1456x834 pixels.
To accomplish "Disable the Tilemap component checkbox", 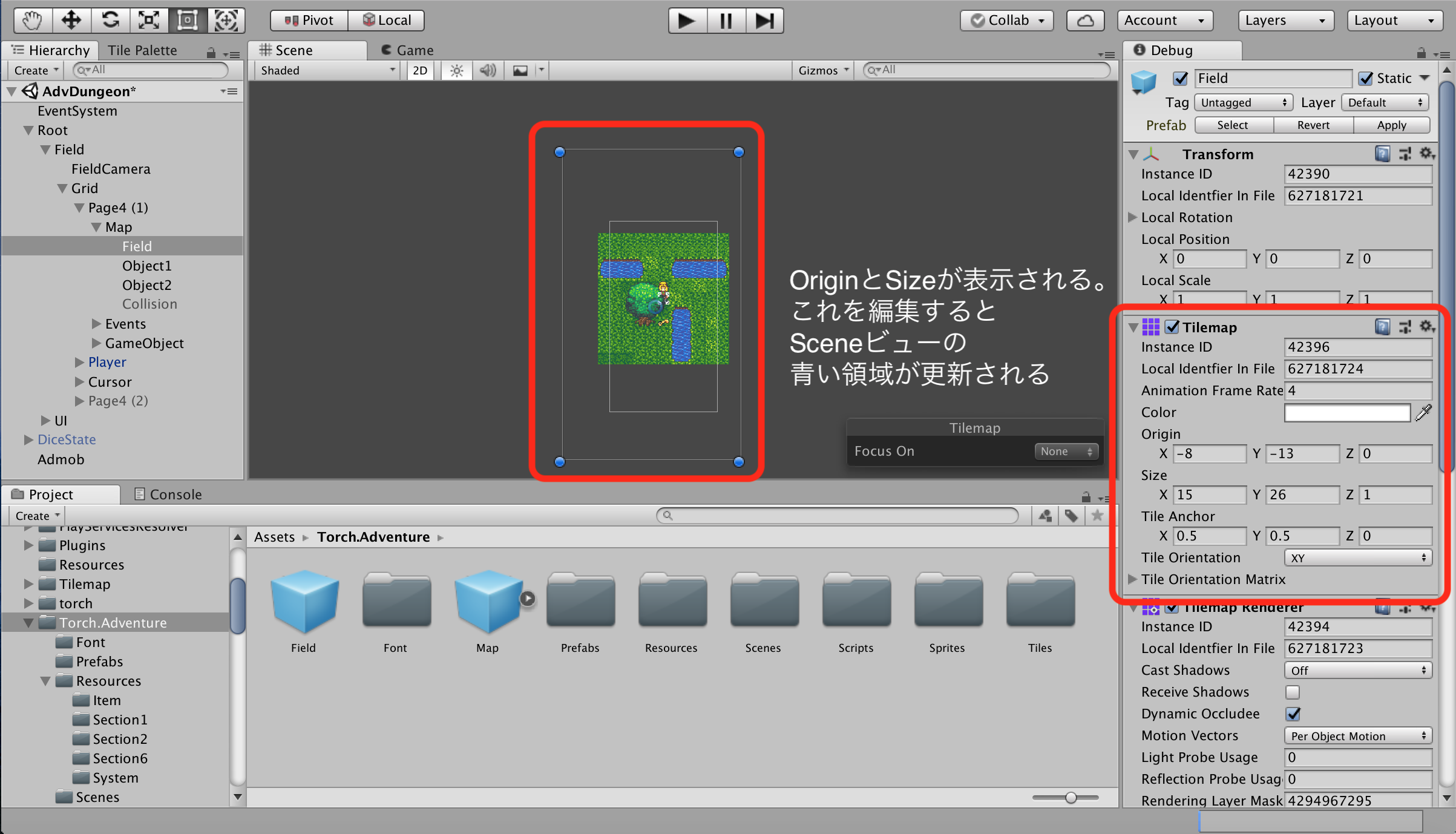I will point(1172,327).
